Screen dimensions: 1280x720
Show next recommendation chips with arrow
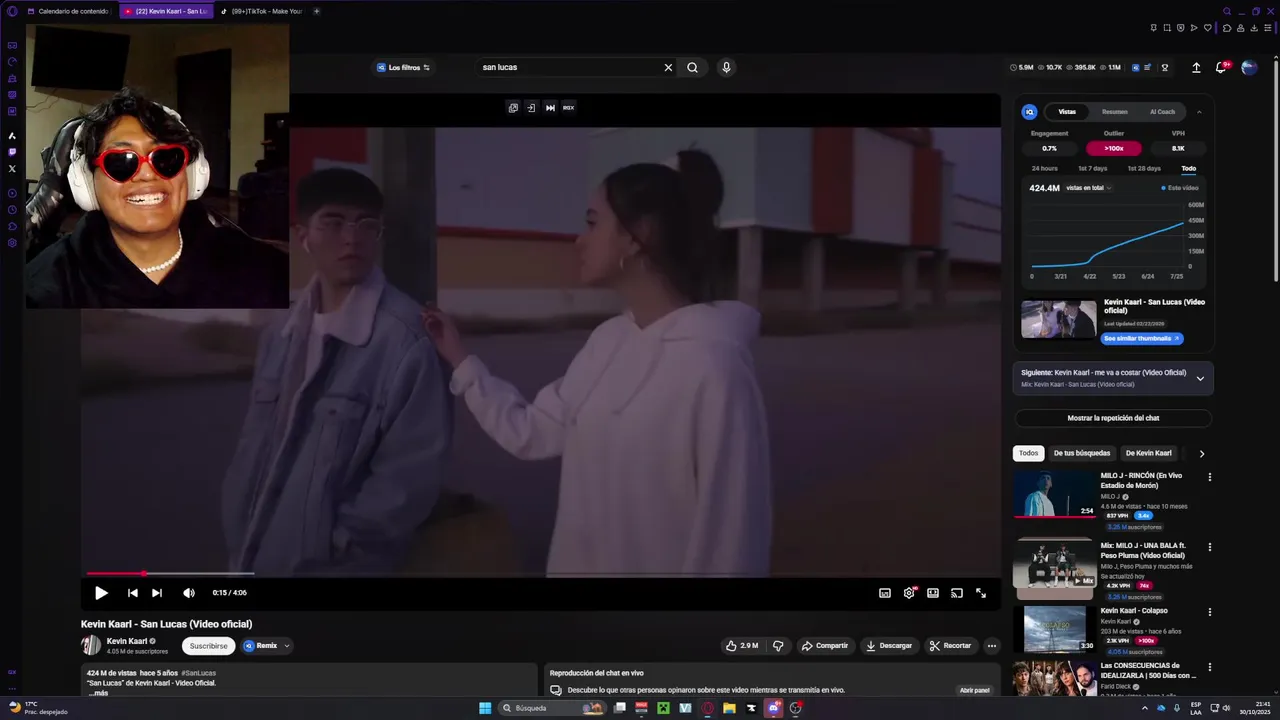click(1201, 453)
